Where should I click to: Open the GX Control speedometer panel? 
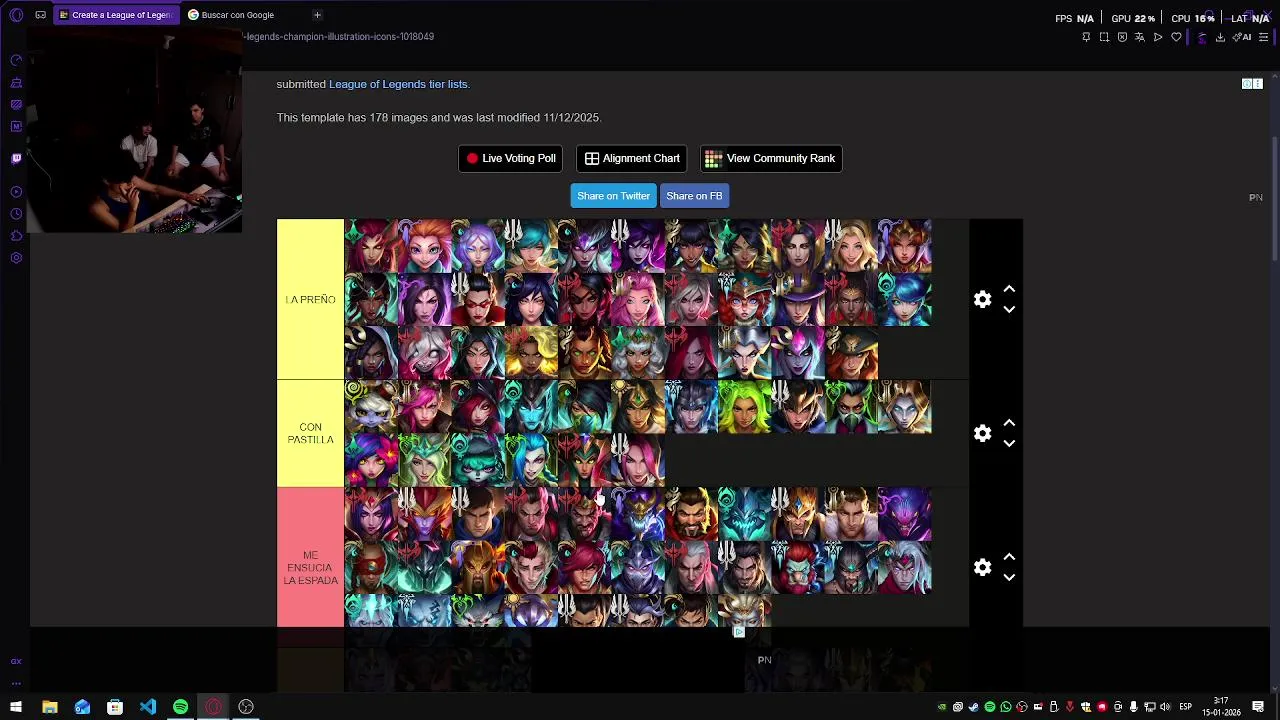[x=16, y=61]
